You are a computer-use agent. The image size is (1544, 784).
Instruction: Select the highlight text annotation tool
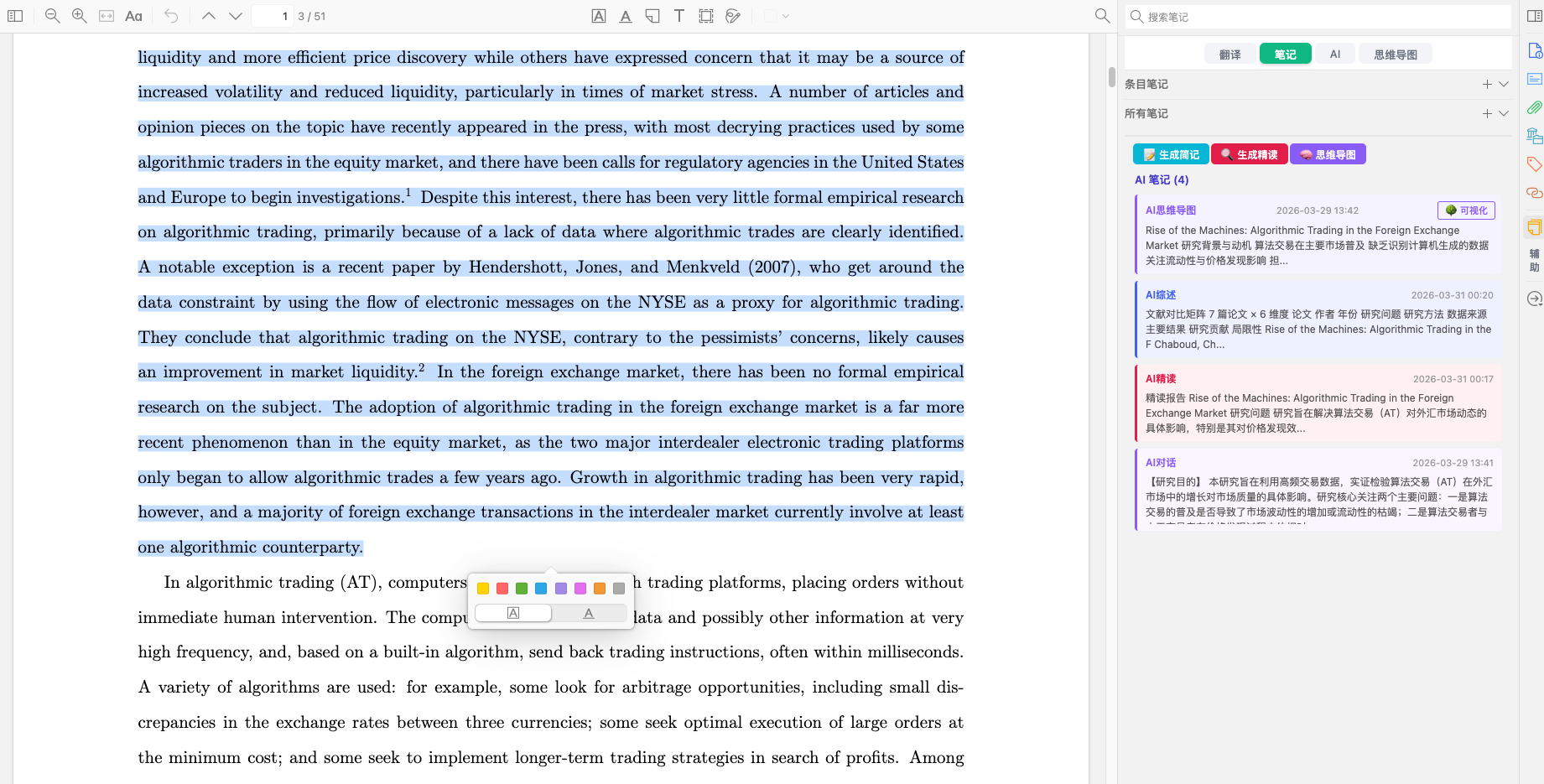tap(599, 16)
